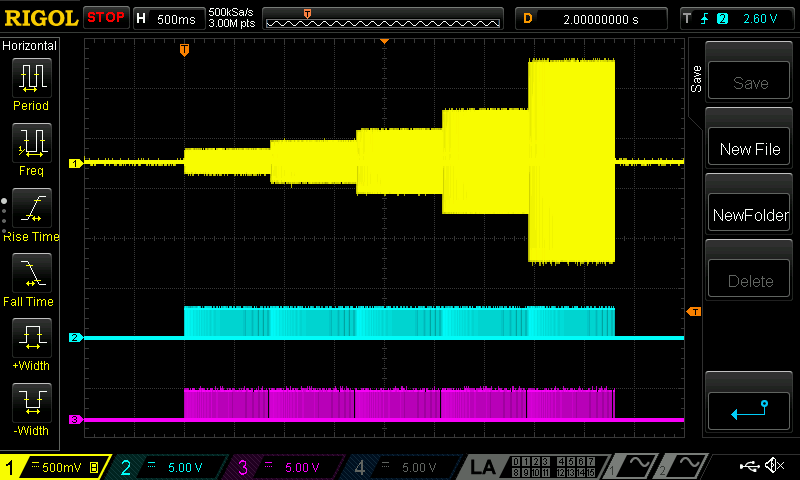
Task: Click the source 2 waveform generator icon
Action: pyautogui.click(x=684, y=466)
